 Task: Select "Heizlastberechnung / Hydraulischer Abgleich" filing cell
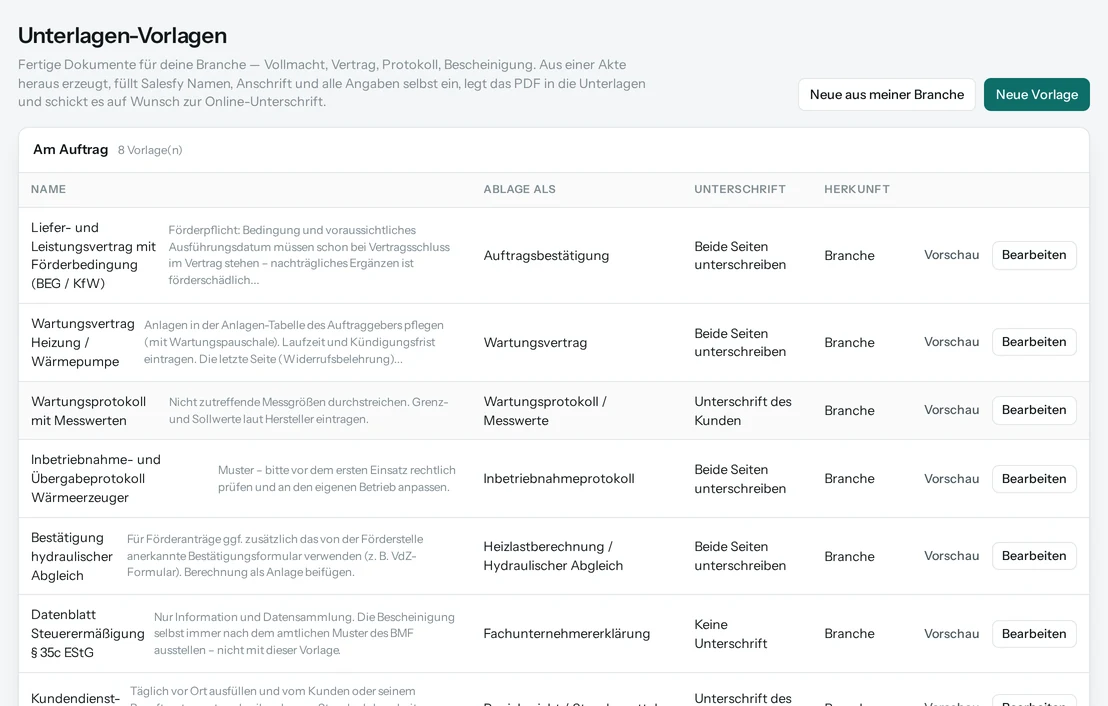click(x=553, y=556)
